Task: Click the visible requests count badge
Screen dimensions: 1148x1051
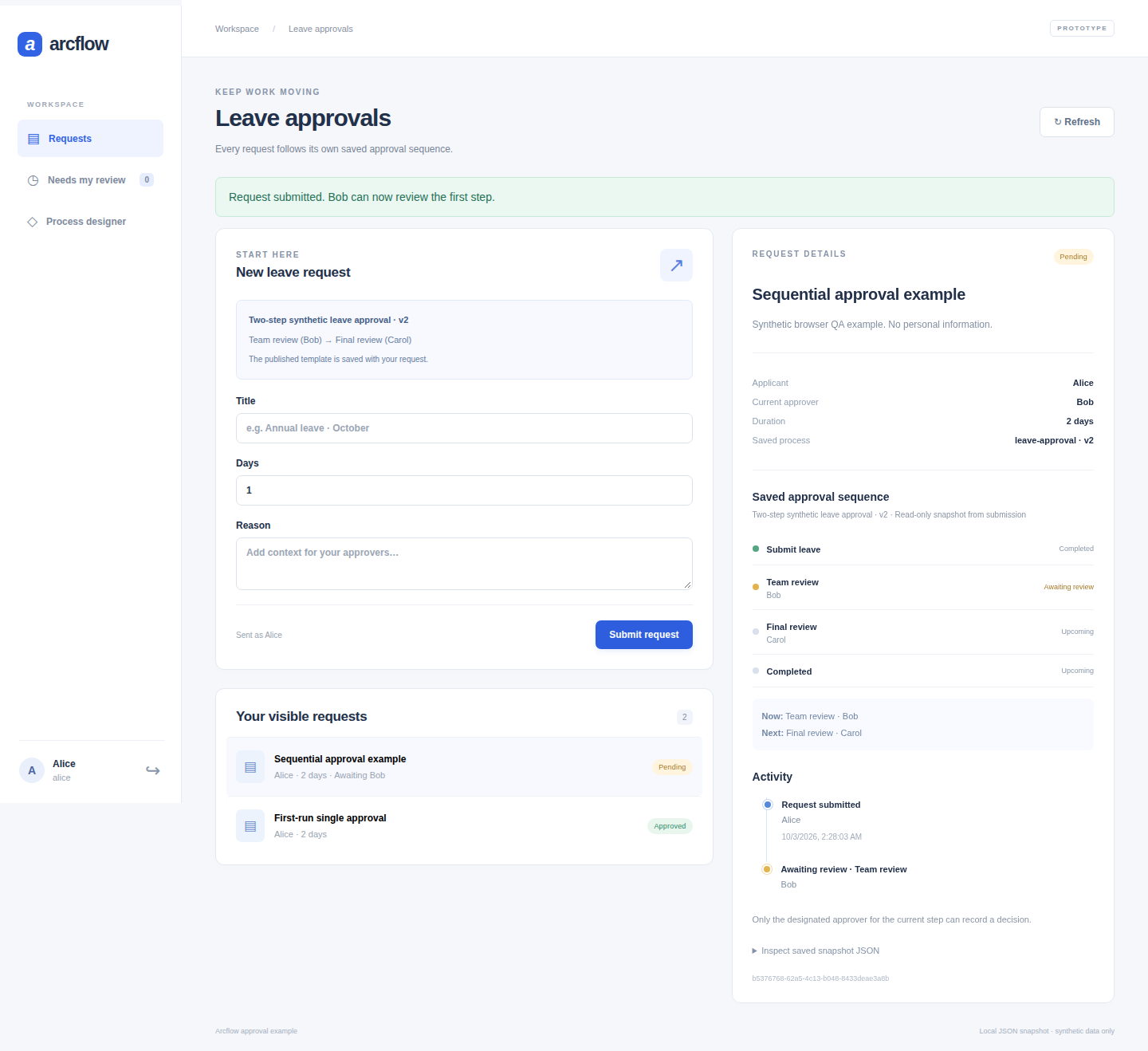Action: (x=684, y=717)
